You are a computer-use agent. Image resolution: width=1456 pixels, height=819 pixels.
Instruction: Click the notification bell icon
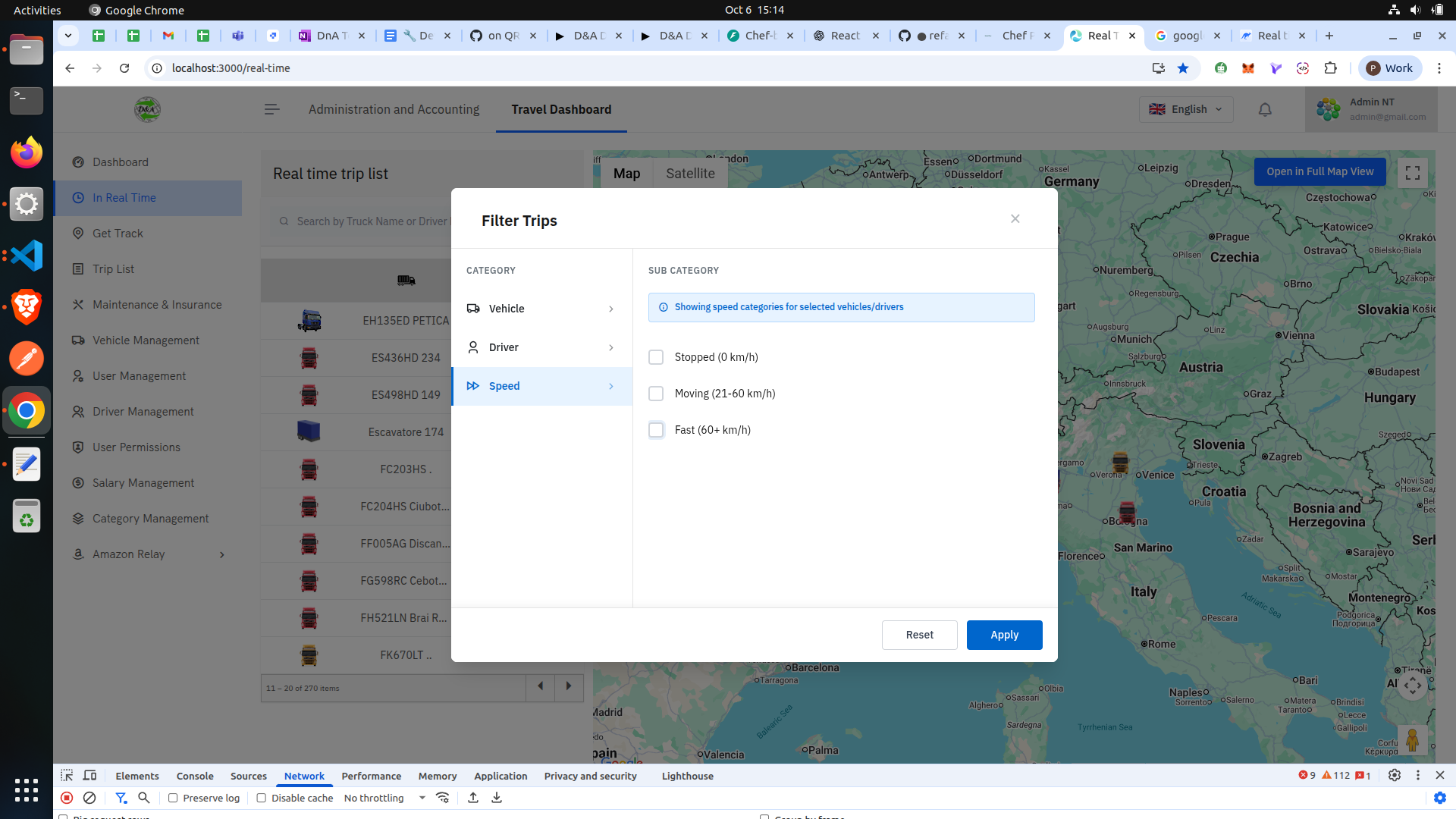tap(1264, 110)
